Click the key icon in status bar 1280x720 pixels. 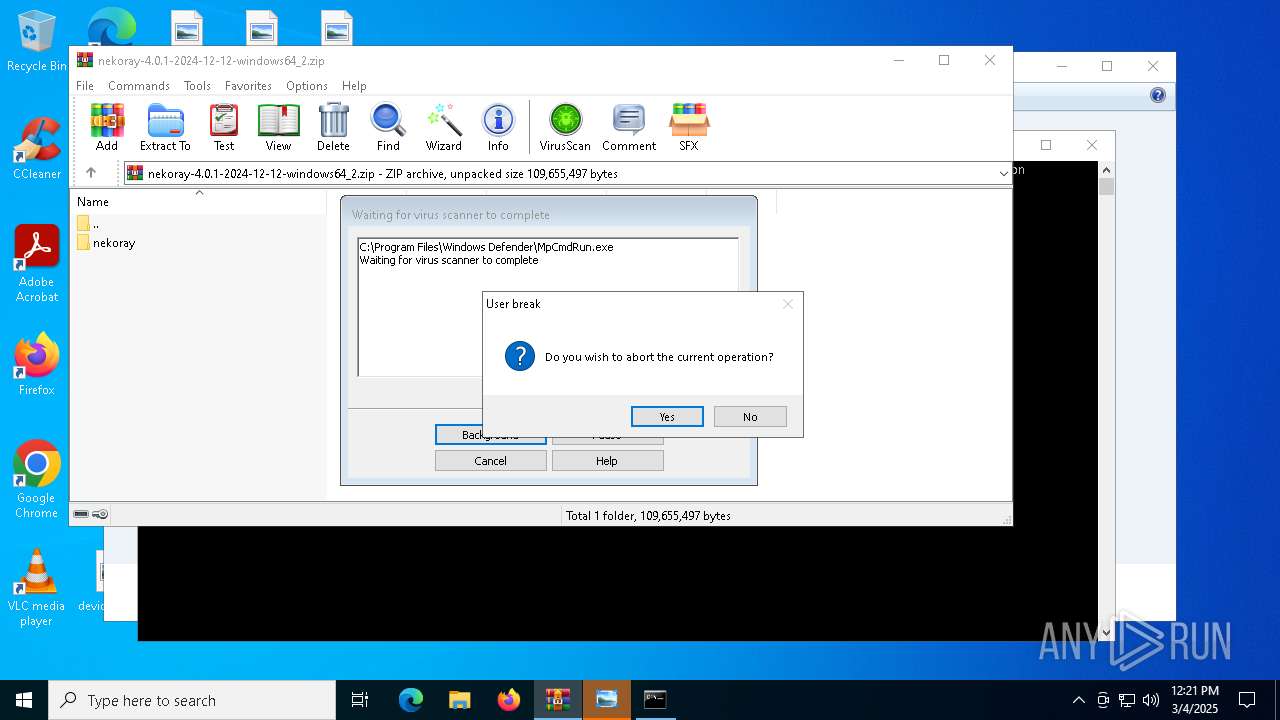tap(100, 514)
